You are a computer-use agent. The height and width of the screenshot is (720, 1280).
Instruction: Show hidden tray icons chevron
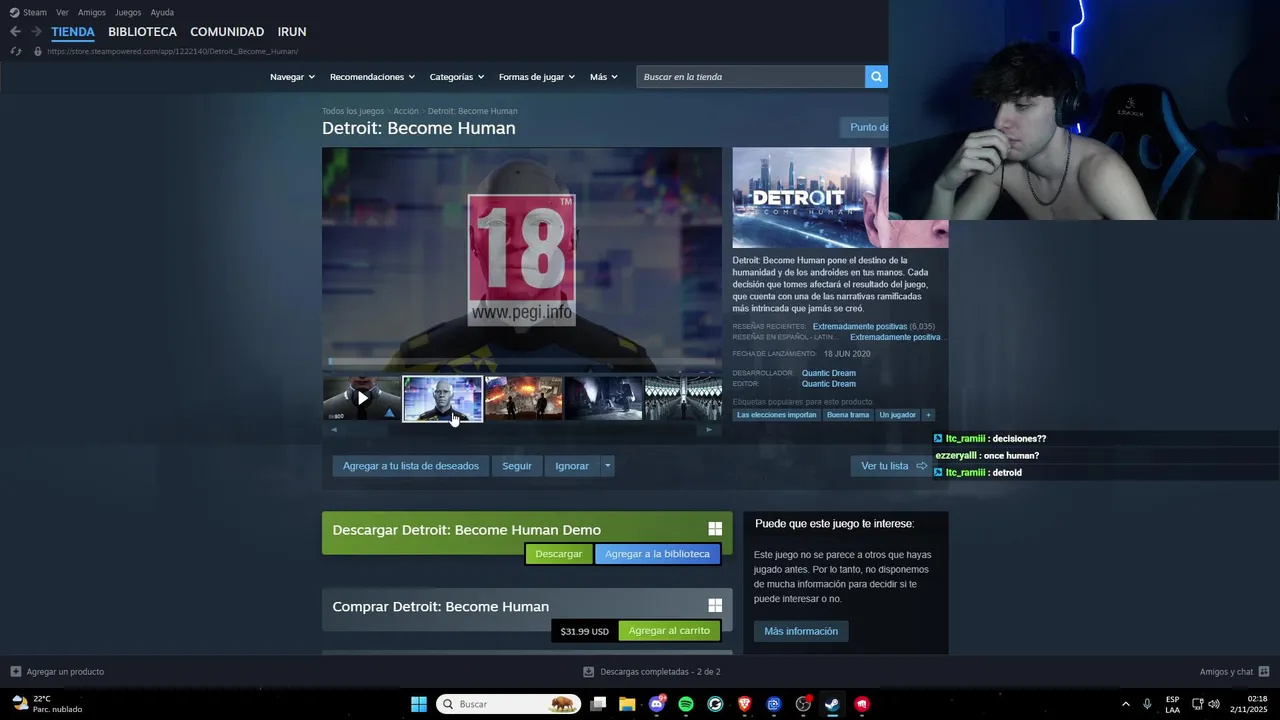tap(1126, 704)
